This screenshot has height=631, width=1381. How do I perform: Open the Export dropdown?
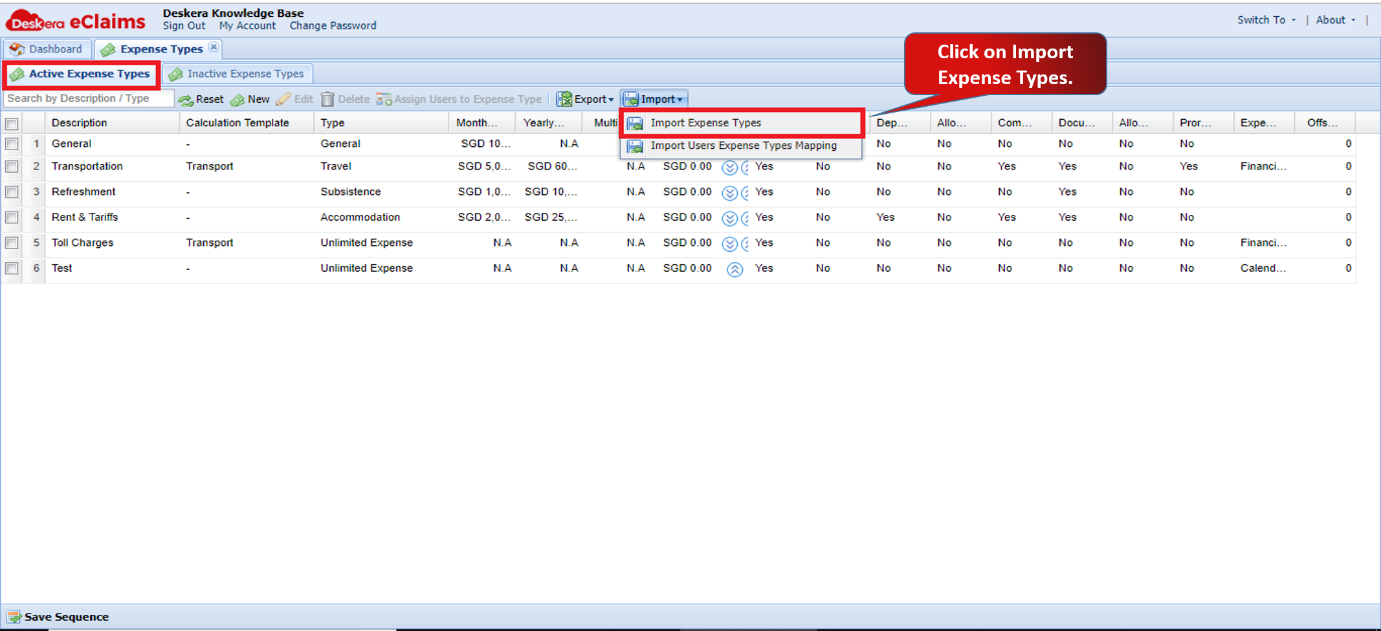[x=585, y=100]
